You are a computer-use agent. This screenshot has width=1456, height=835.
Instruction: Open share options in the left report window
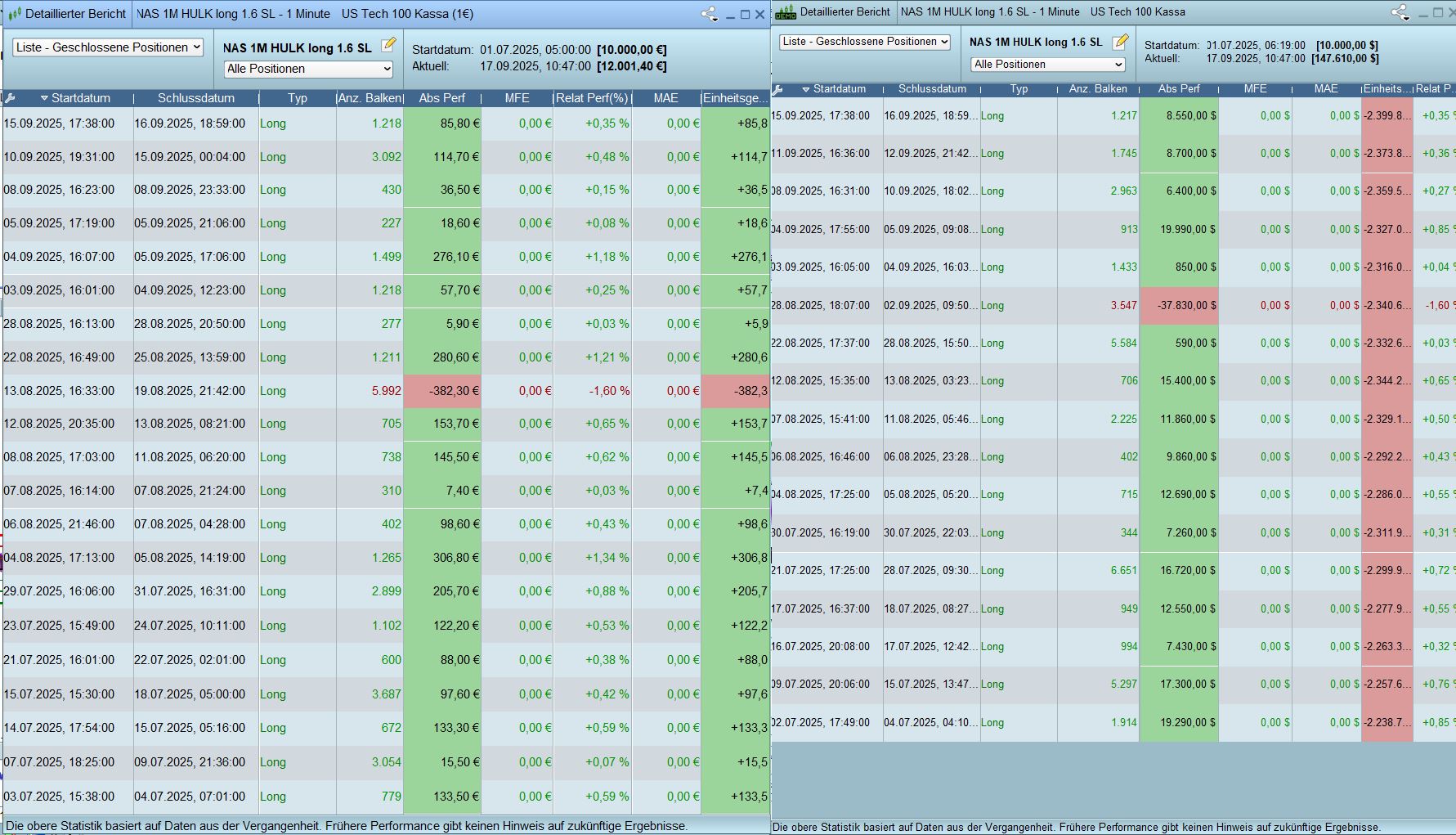click(x=709, y=14)
